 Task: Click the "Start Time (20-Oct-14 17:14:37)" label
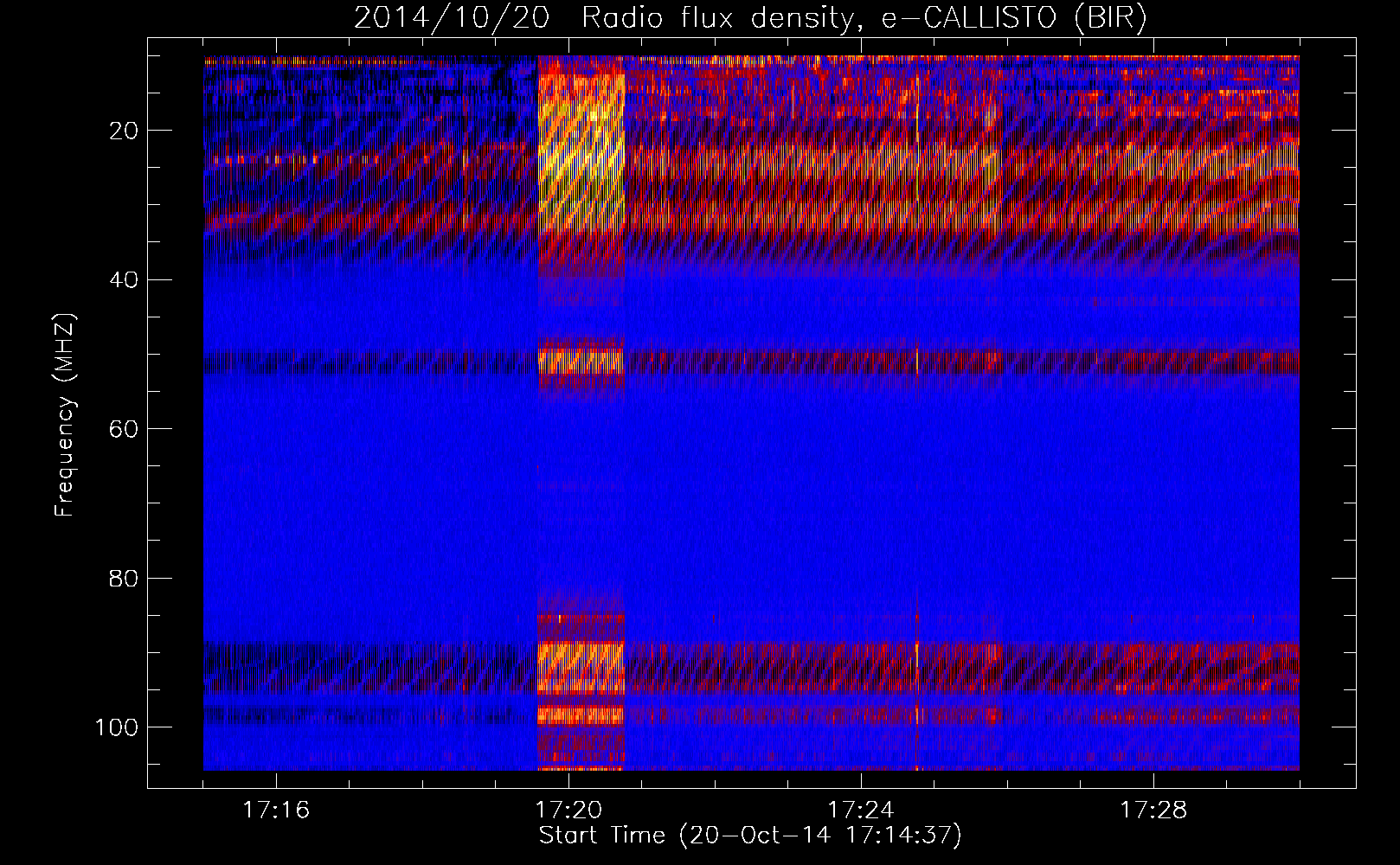750,836
